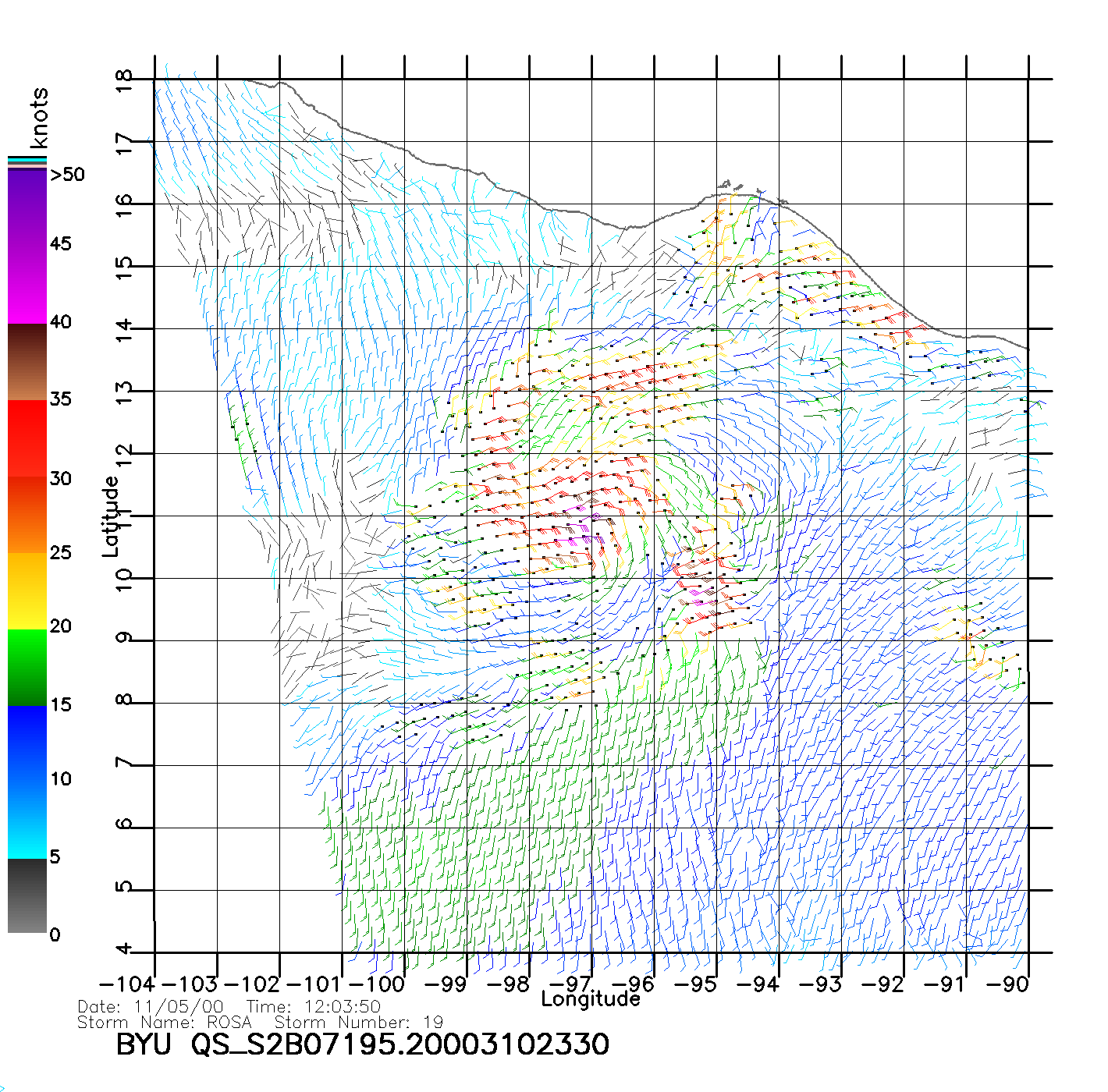Click the -90 longitude tick label
Viewport: 1108px width, 1092px height.
1007,984
